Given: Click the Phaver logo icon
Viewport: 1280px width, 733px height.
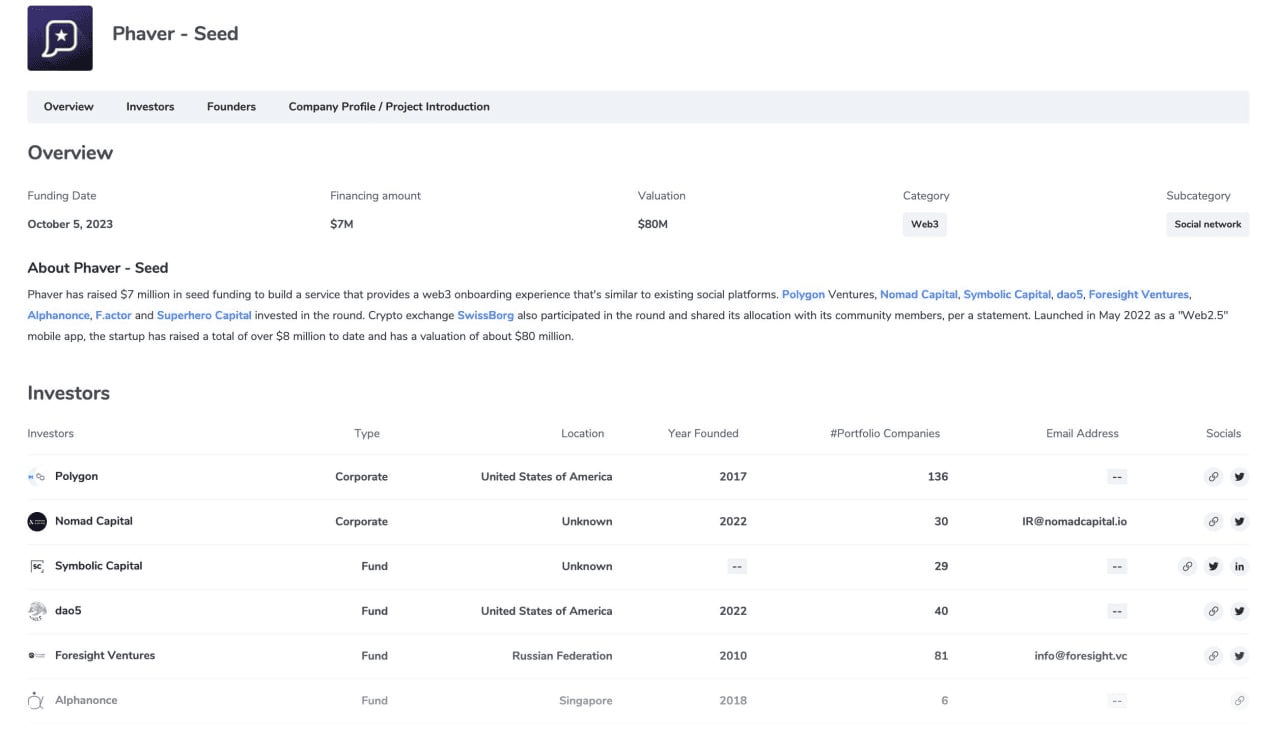Looking at the screenshot, I should 60,38.
